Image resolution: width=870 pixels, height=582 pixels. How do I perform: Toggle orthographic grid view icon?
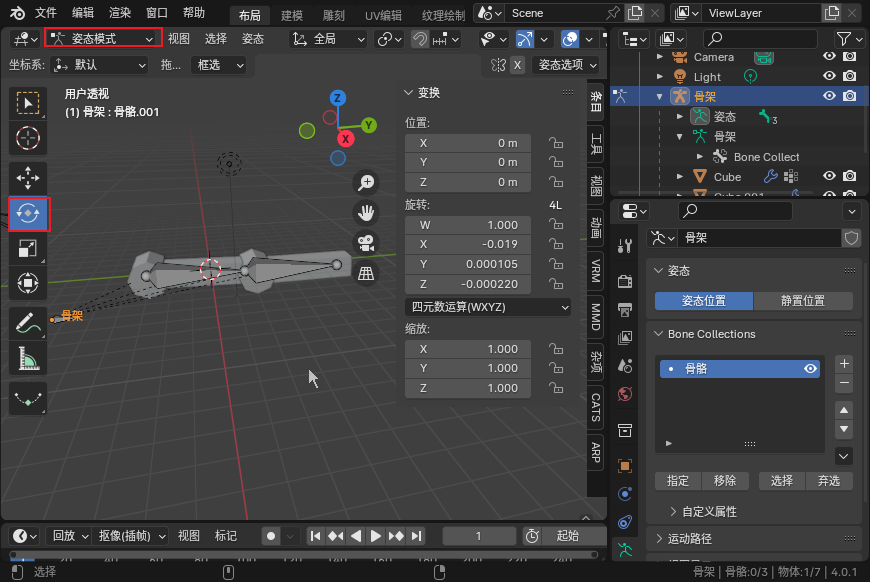[x=367, y=272]
